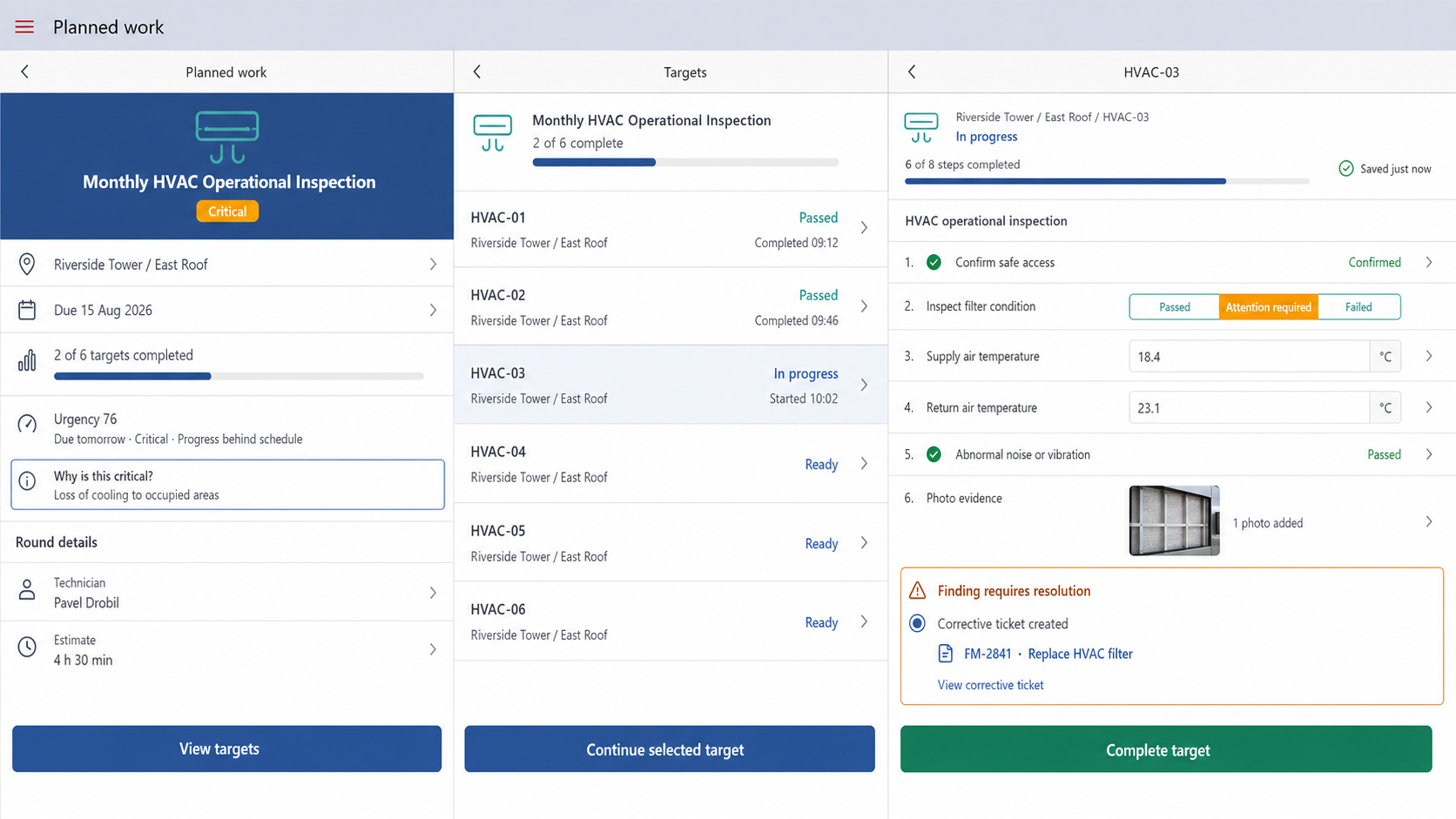Click the HVAC icon beside HVAC-03 breadcrumb
Screen dimensions: 1456x819
[x=921, y=127]
